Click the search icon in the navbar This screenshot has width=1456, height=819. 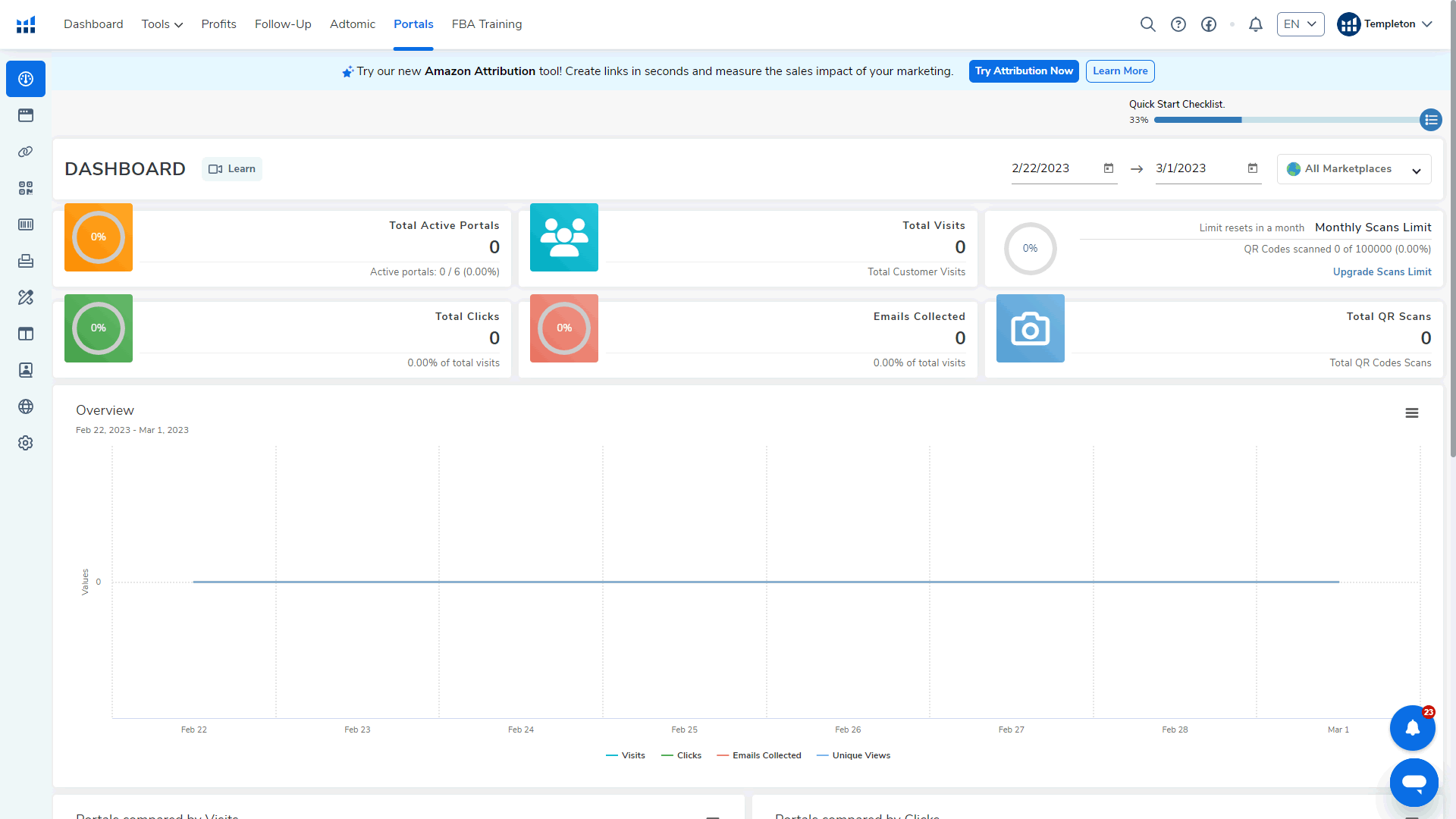pos(1147,24)
